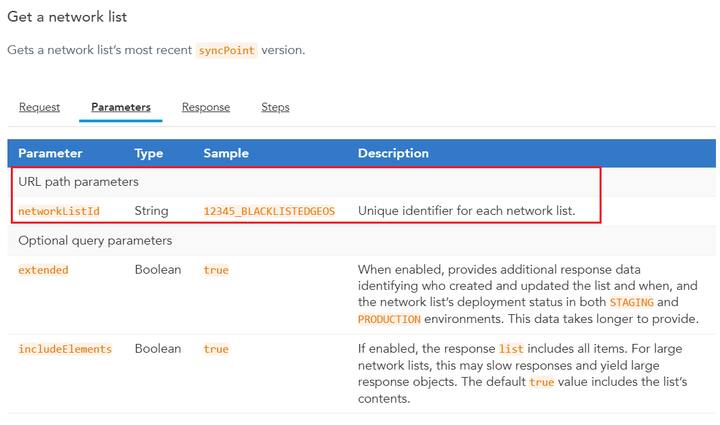Select the Optional query parameters row
Screen dimensions: 720x425
(95, 240)
